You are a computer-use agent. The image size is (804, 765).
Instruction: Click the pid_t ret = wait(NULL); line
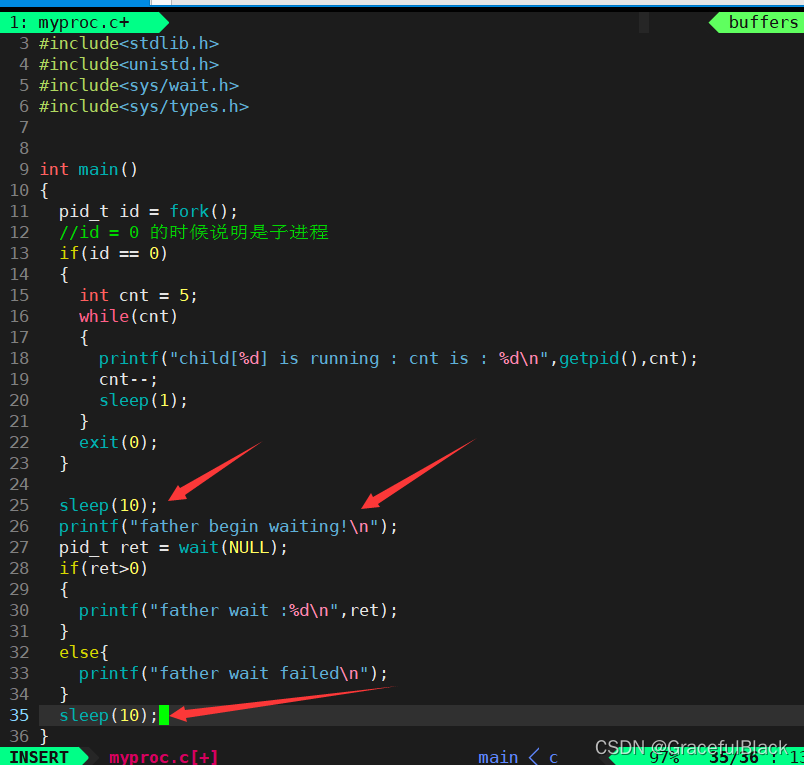[x=173, y=548]
